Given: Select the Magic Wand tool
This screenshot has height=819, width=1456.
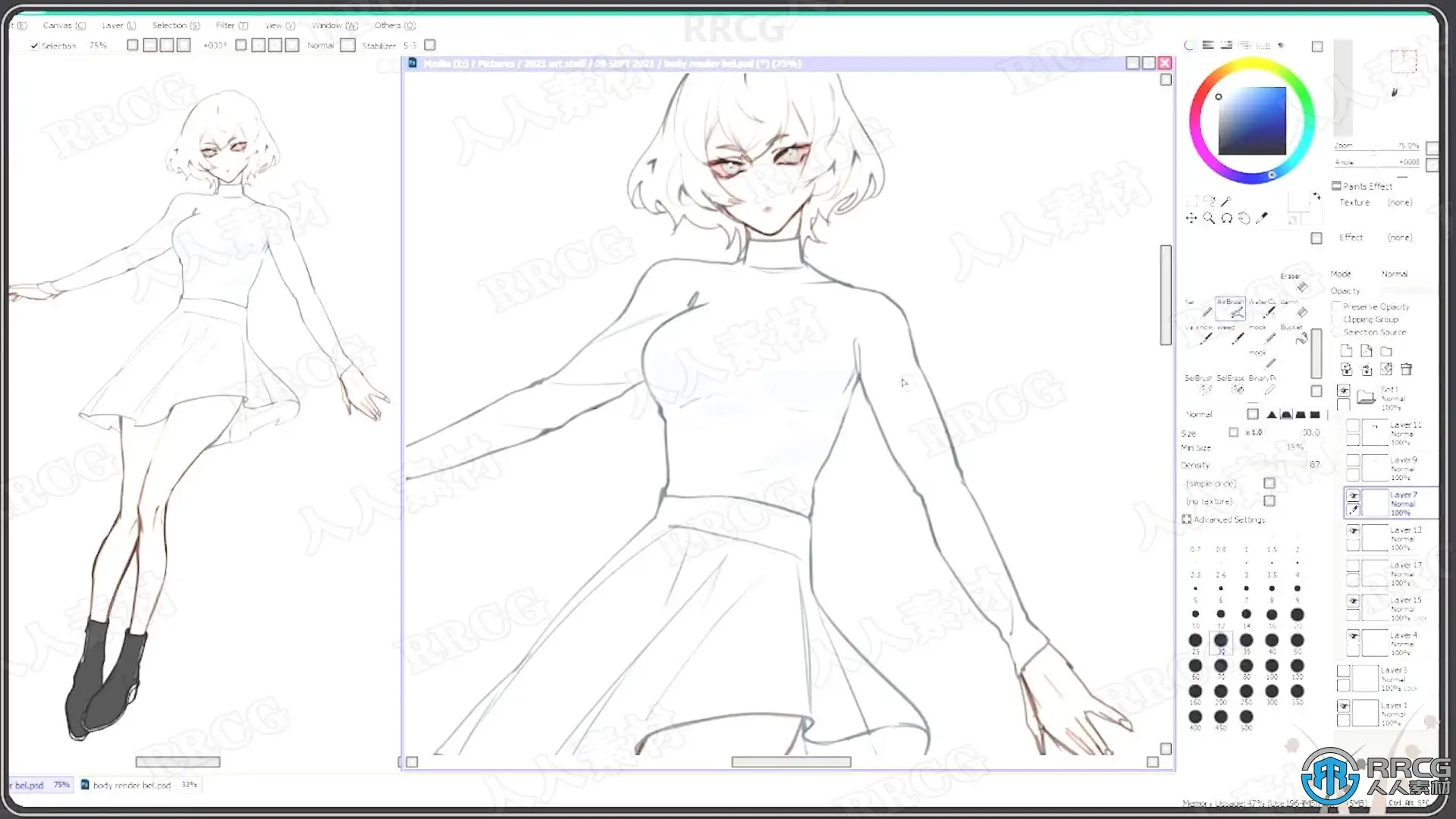Looking at the screenshot, I should click(x=1225, y=202).
